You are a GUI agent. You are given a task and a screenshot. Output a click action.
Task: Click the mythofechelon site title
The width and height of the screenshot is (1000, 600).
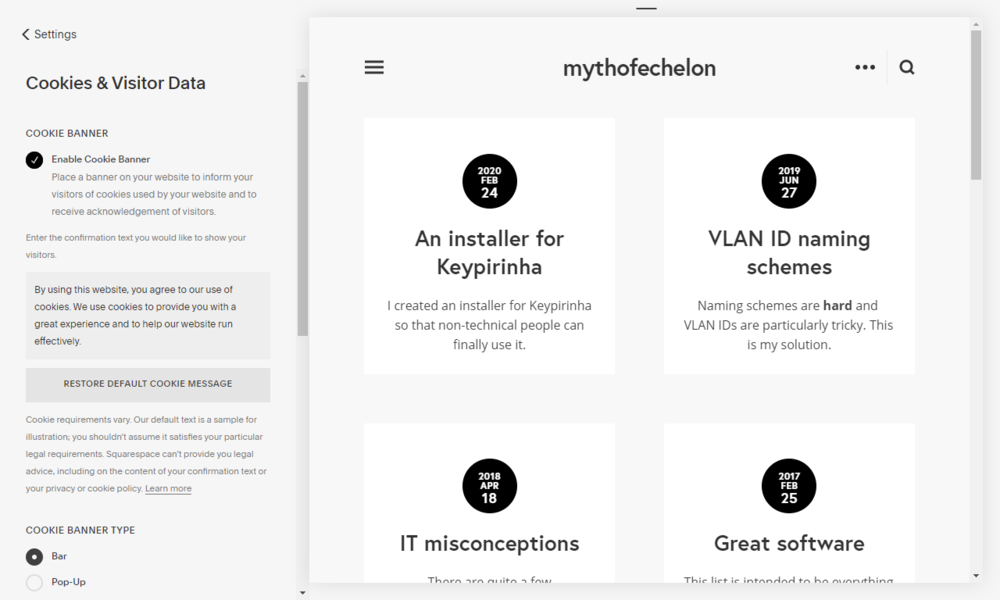click(x=639, y=68)
